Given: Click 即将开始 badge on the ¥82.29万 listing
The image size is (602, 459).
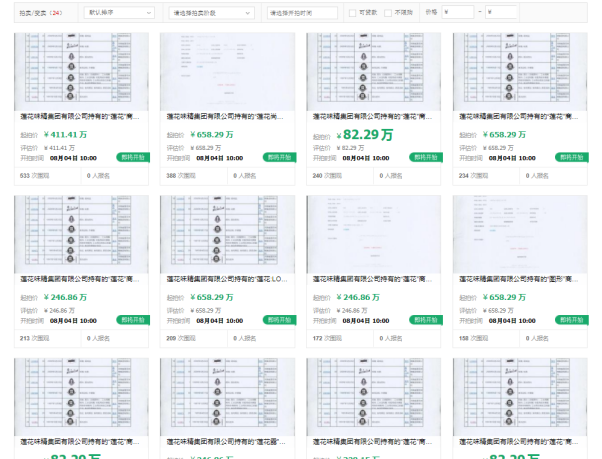Looking at the screenshot, I should (x=425, y=157).
